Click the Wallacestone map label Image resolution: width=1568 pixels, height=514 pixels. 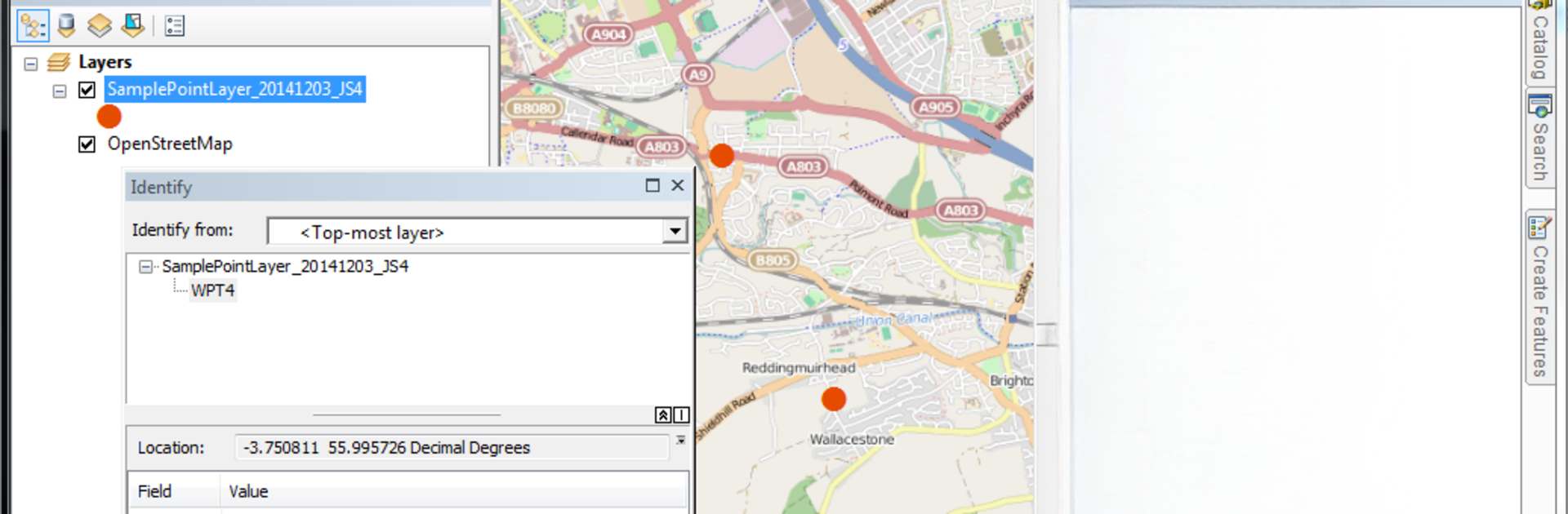click(x=852, y=439)
